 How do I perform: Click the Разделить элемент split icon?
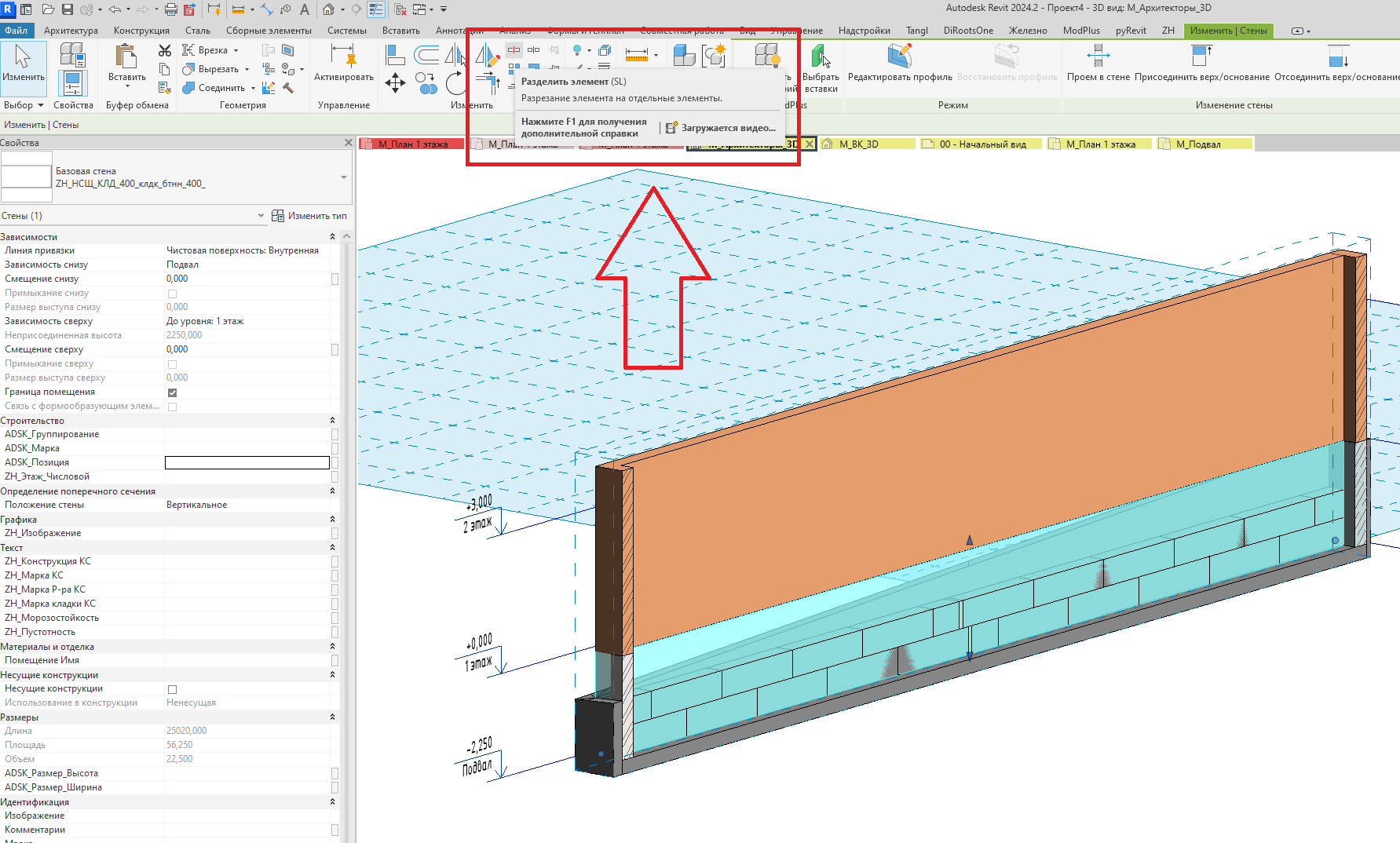coord(514,49)
